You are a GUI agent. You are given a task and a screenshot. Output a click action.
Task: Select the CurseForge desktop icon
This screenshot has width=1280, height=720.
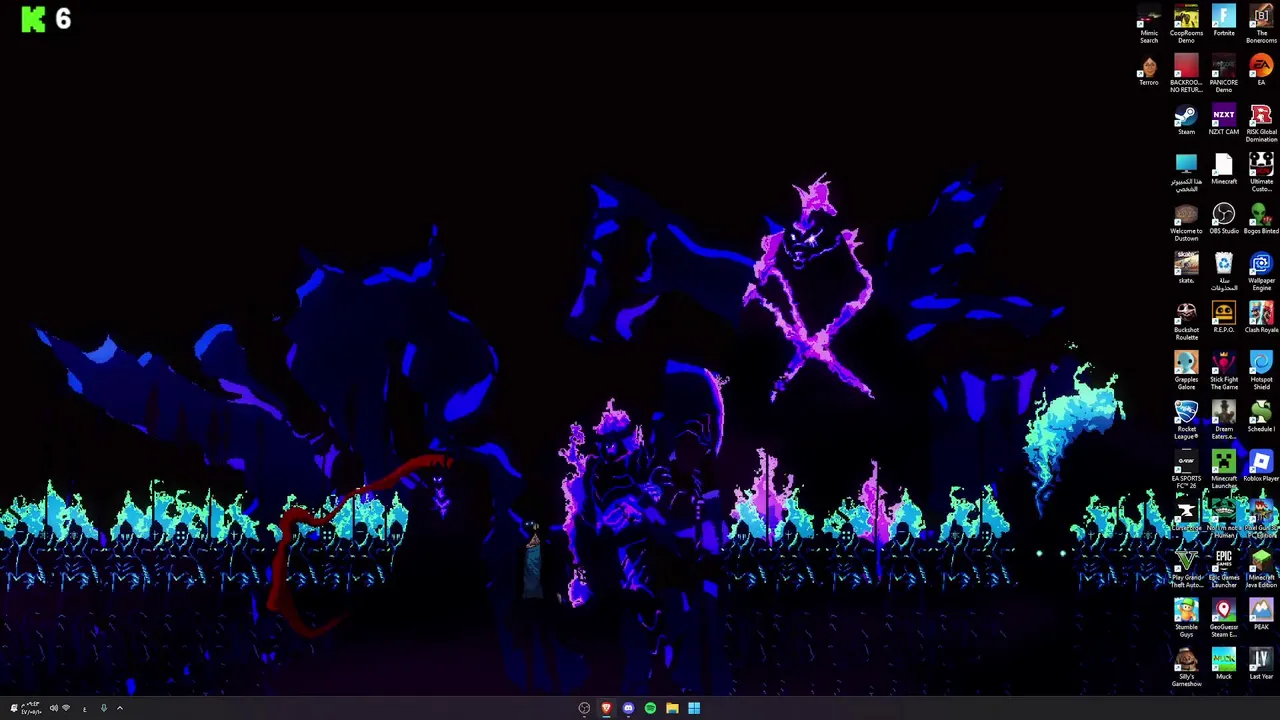(x=1186, y=516)
